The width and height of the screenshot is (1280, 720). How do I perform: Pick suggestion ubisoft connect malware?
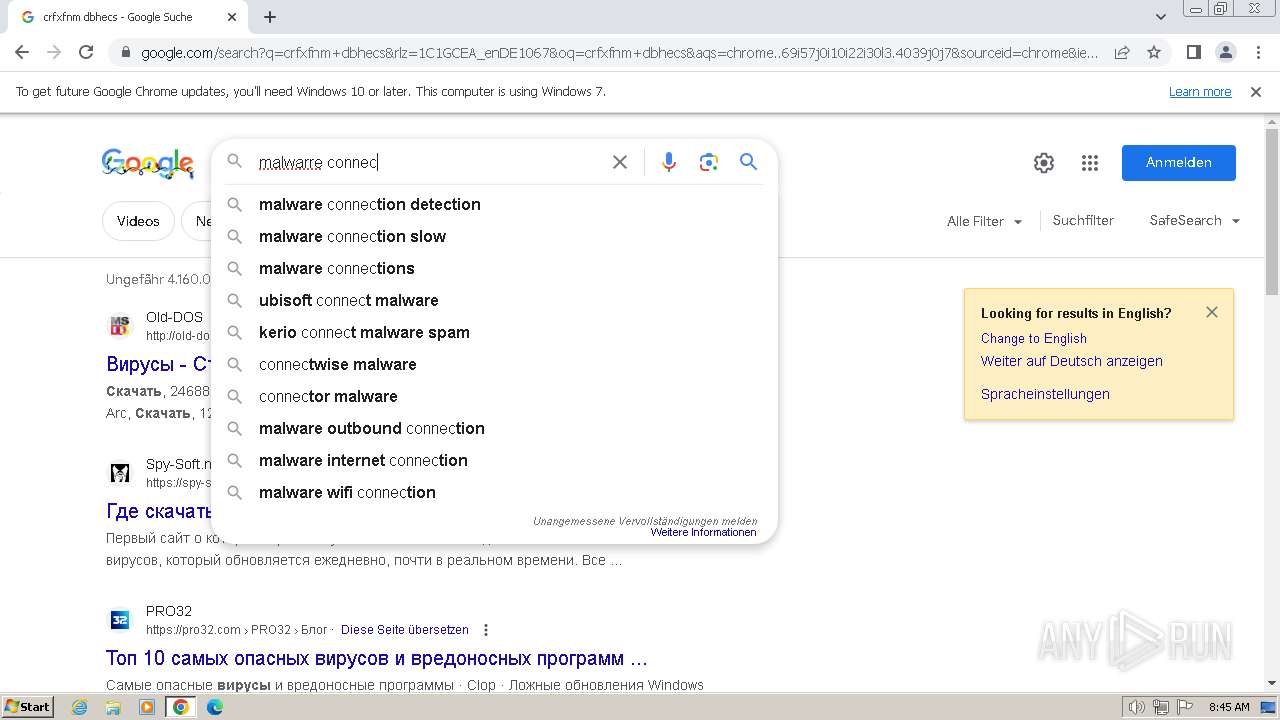point(495,300)
